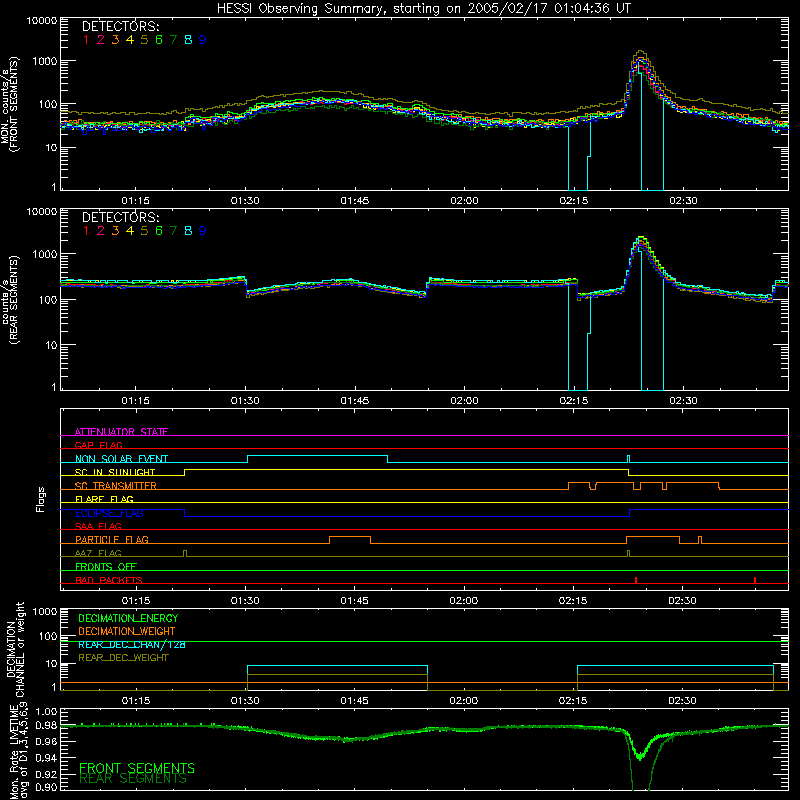Click orange detector 3 in the front segments legend
The width and height of the screenshot is (800, 800).
115,39
